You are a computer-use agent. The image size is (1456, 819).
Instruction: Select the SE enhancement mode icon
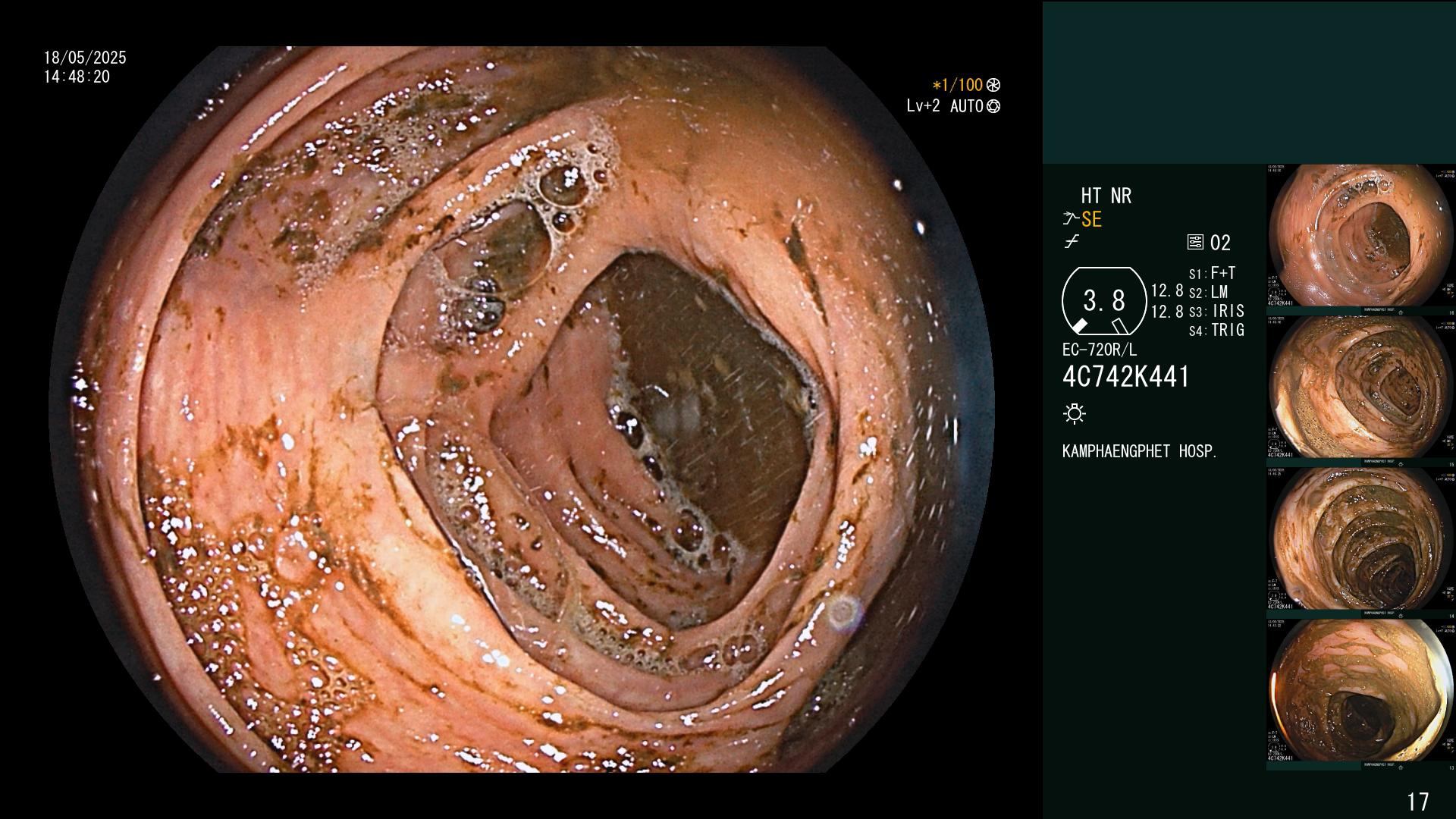[1071, 219]
